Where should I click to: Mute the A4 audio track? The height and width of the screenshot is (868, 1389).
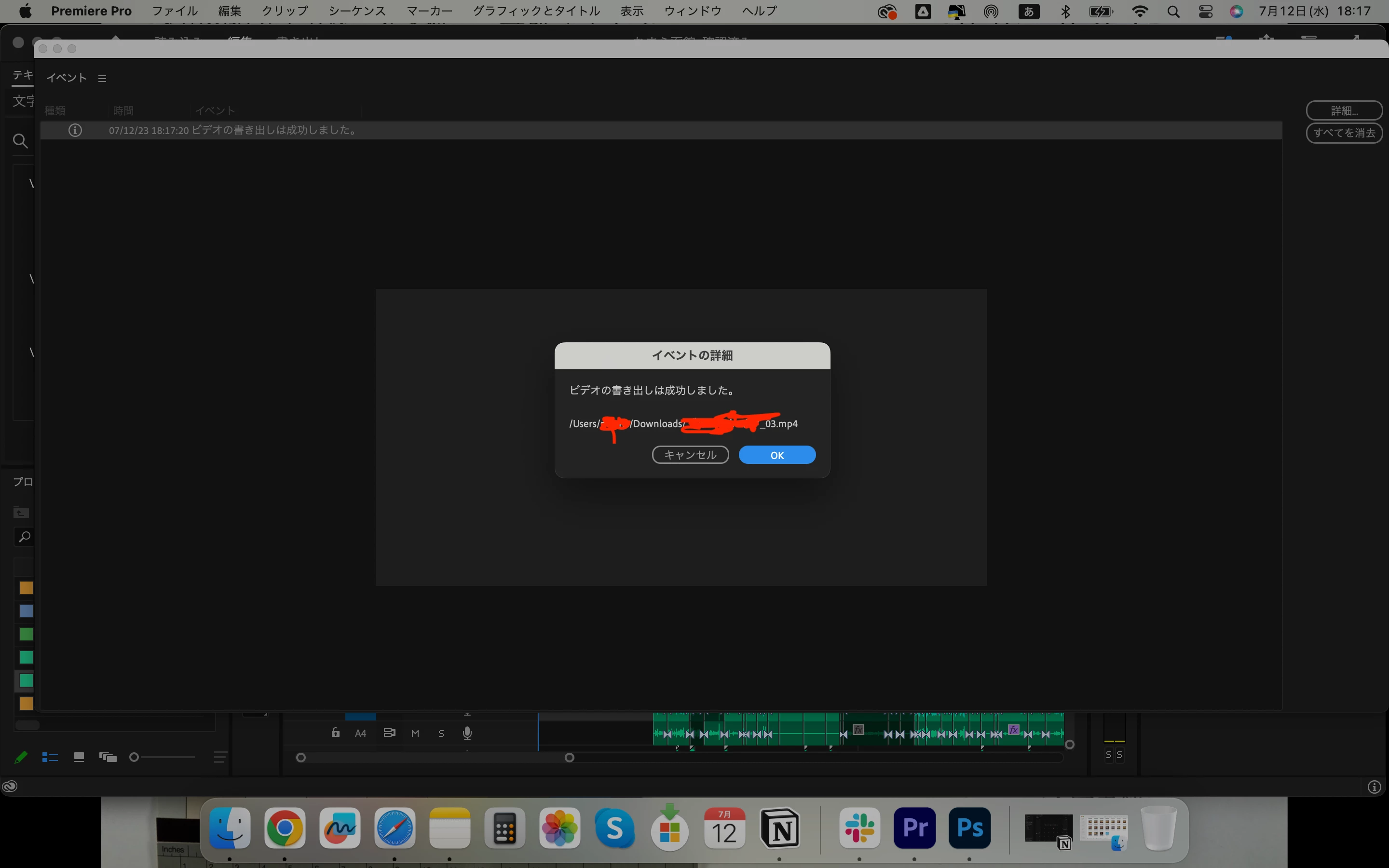[x=415, y=733]
